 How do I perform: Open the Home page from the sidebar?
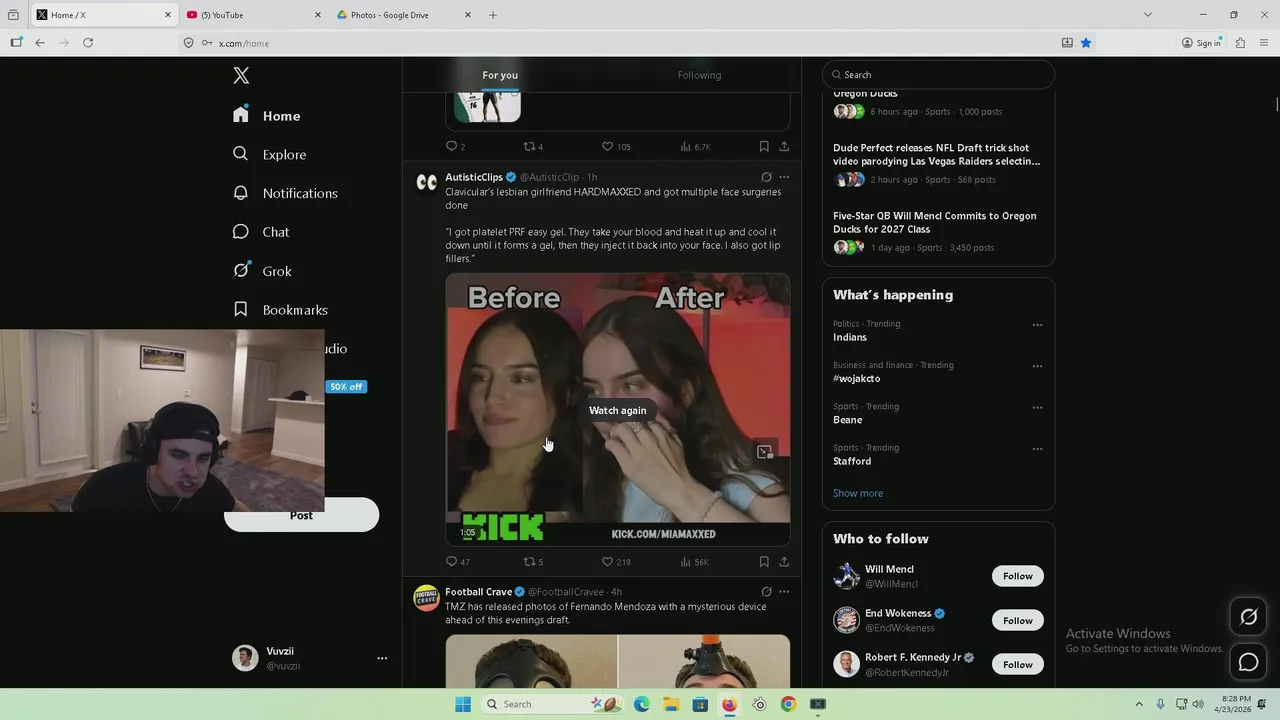[x=266, y=116]
